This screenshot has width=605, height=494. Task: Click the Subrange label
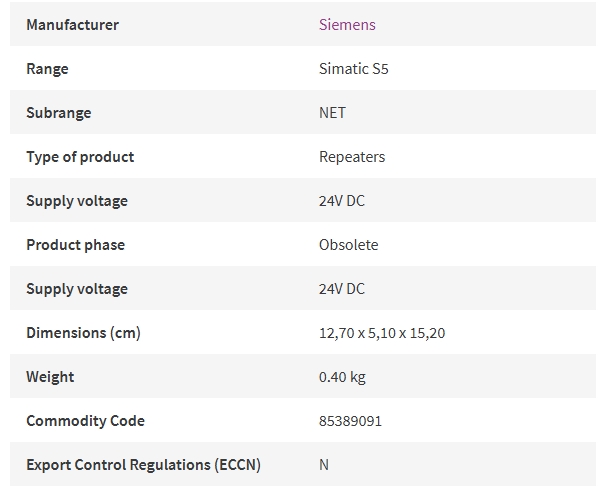click(59, 113)
